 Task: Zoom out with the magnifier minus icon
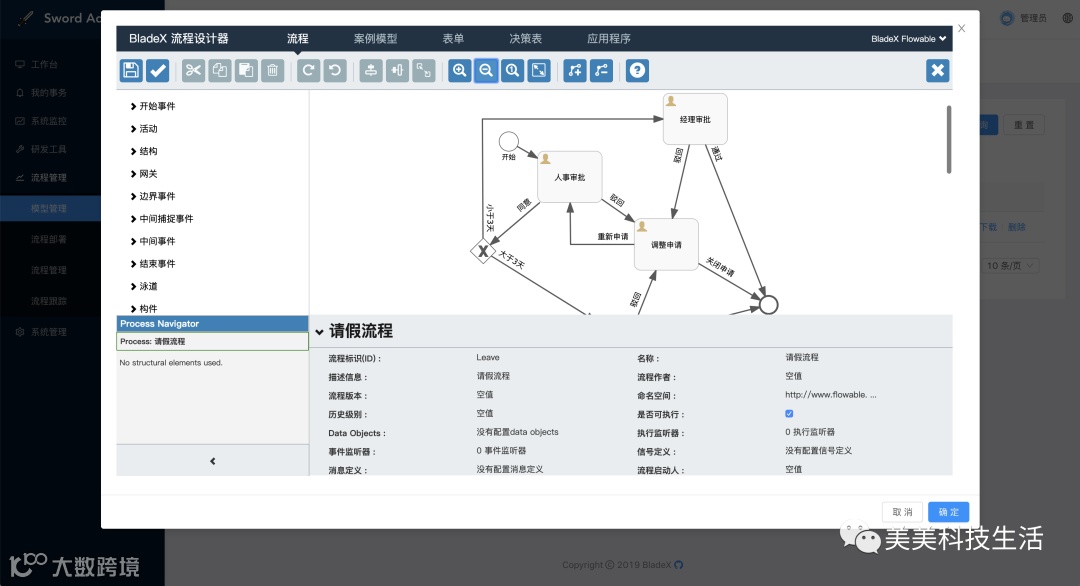click(x=486, y=70)
